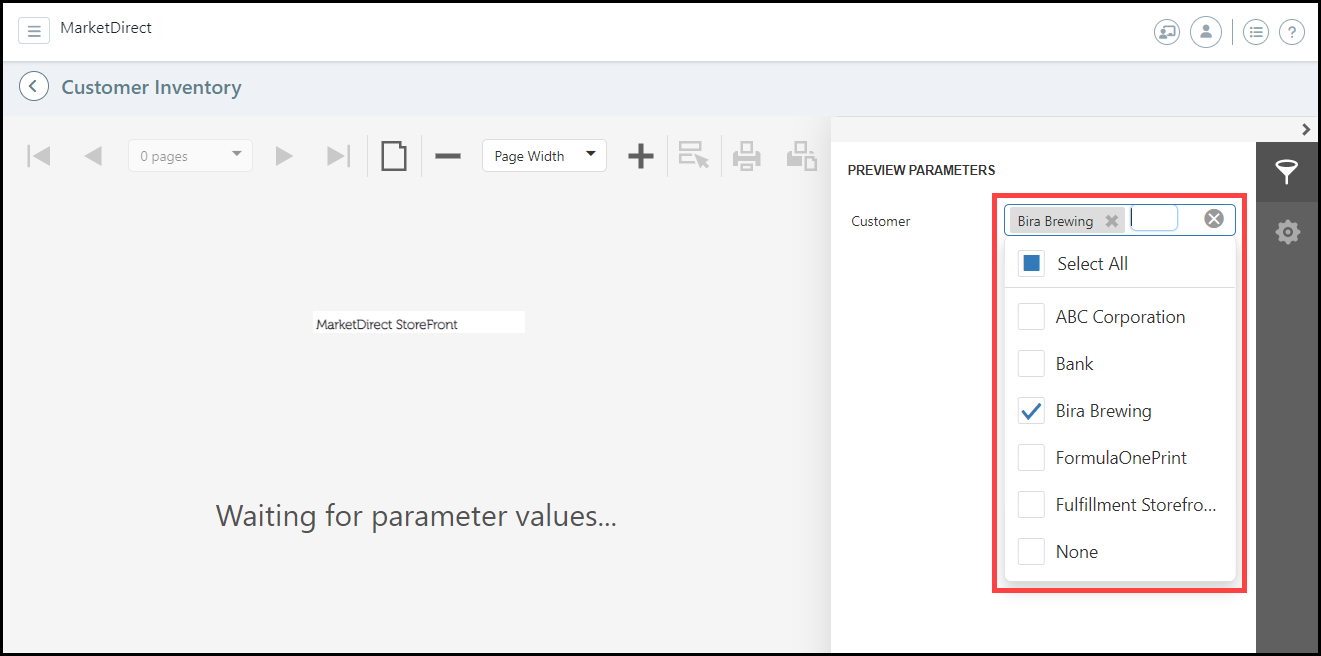Click the Customer search input field
This screenshot has width=1321, height=656.
point(1155,219)
